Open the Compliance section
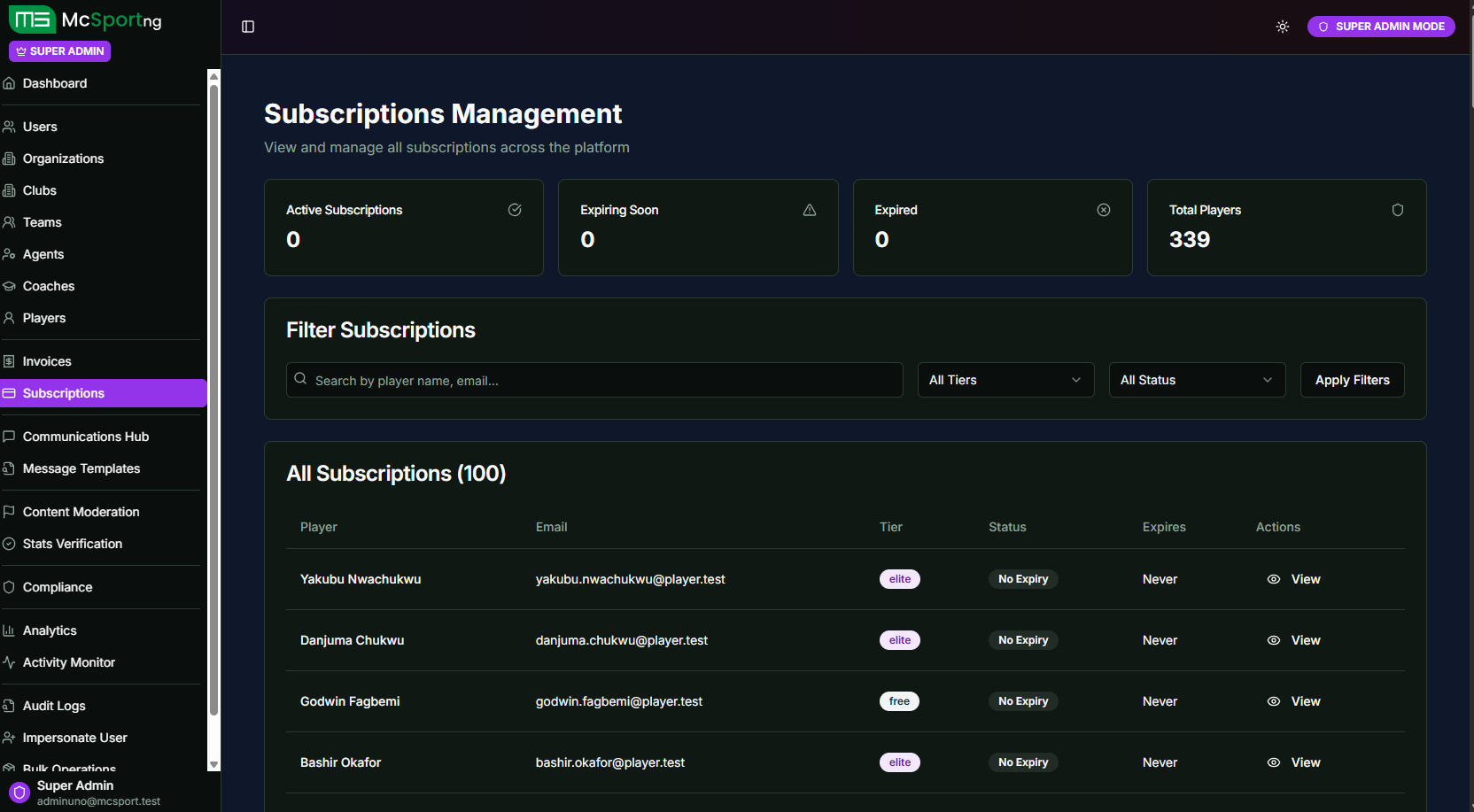1474x812 pixels. 58,587
